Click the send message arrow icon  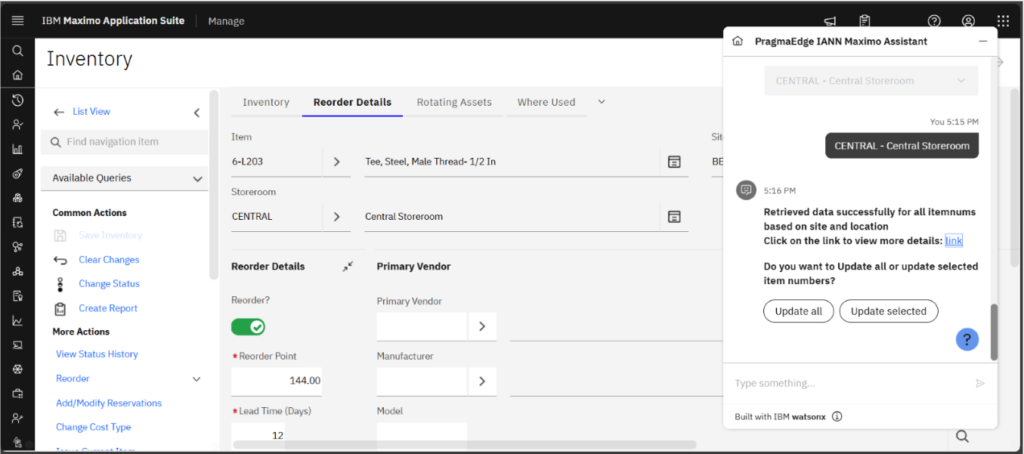pos(980,383)
